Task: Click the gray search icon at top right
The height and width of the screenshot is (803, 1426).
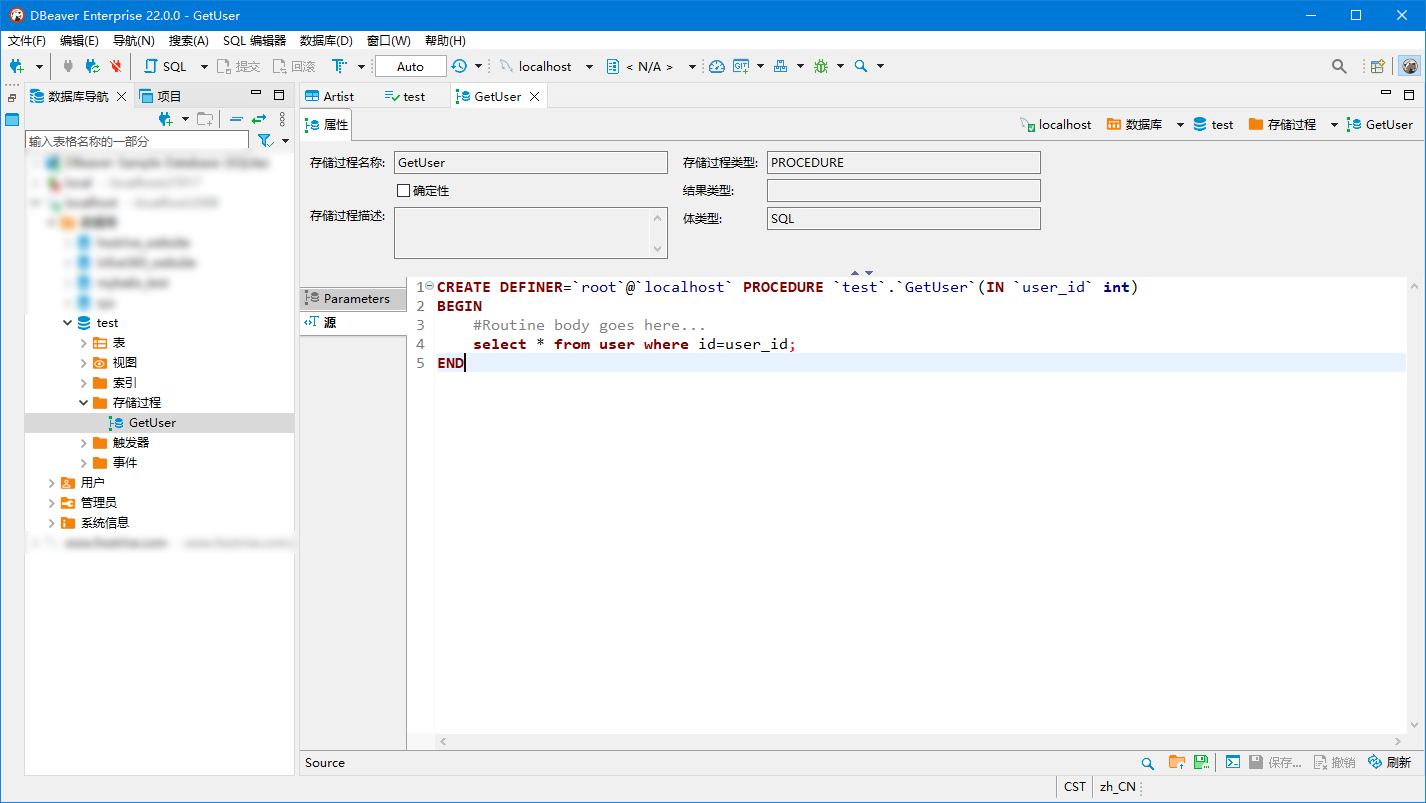Action: (1339, 66)
